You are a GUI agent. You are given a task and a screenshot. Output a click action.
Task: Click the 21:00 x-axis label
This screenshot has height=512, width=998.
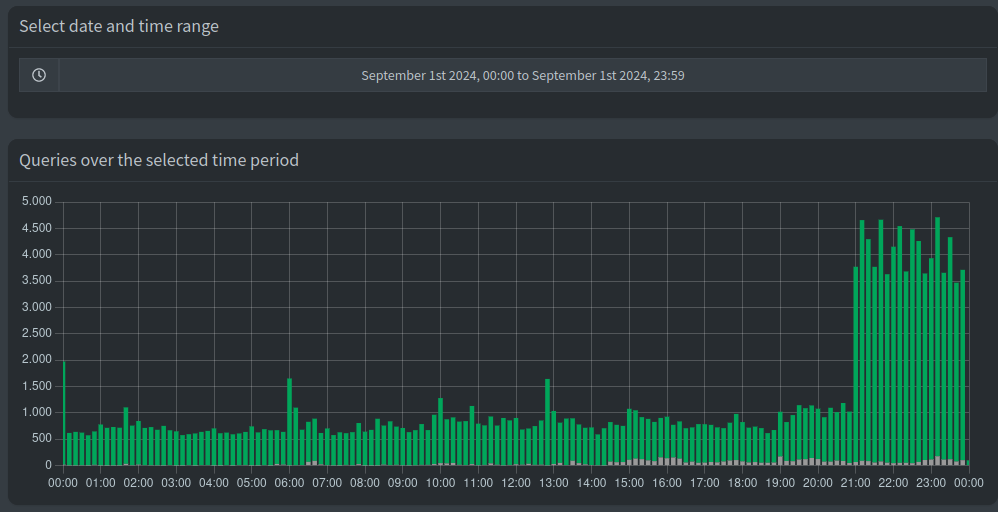click(855, 483)
